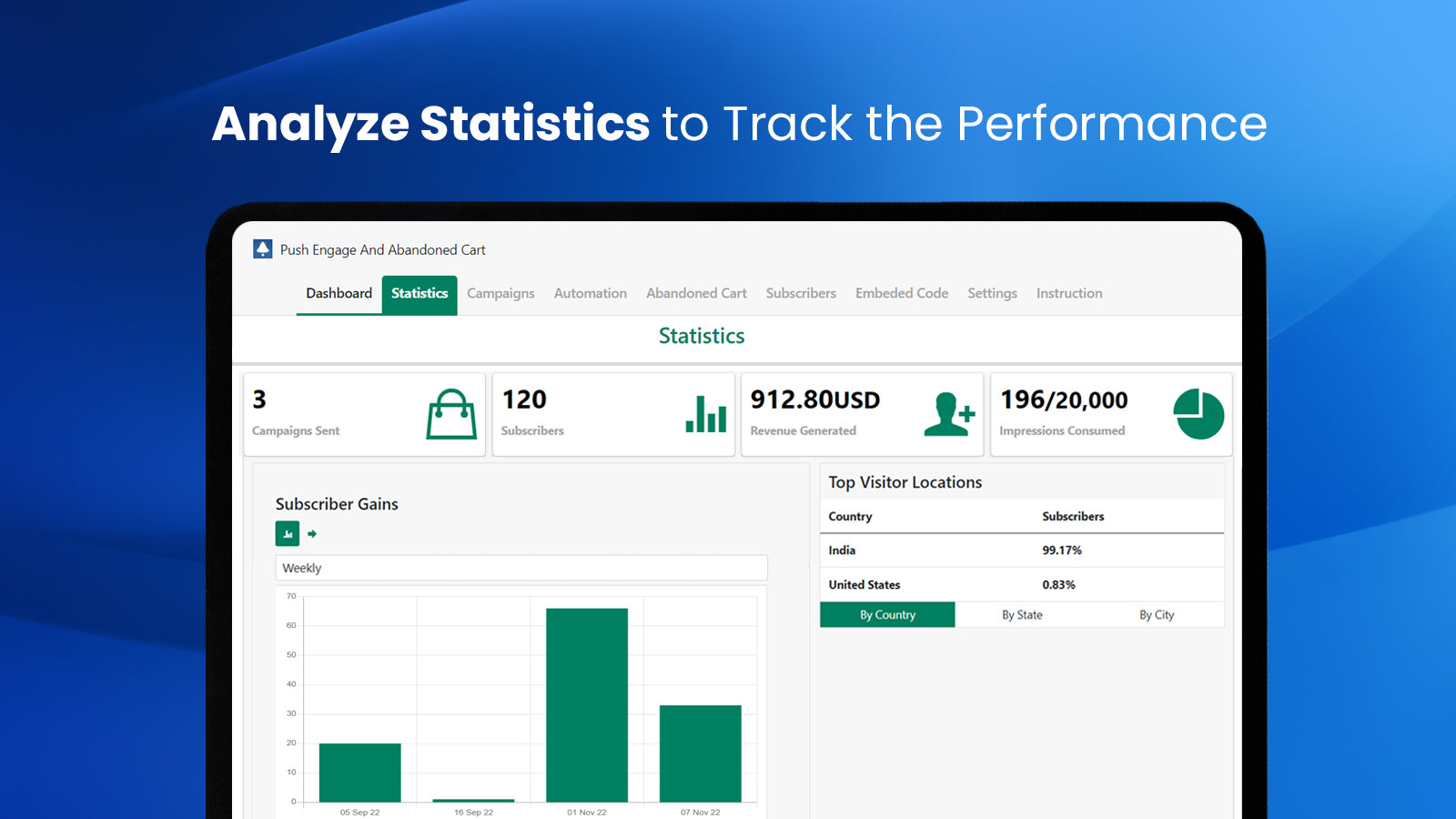The width and height of the screenshot is (1456, 819).
Task: Click the 912.80USD revenue value
Action: click(x=815, y=399)
